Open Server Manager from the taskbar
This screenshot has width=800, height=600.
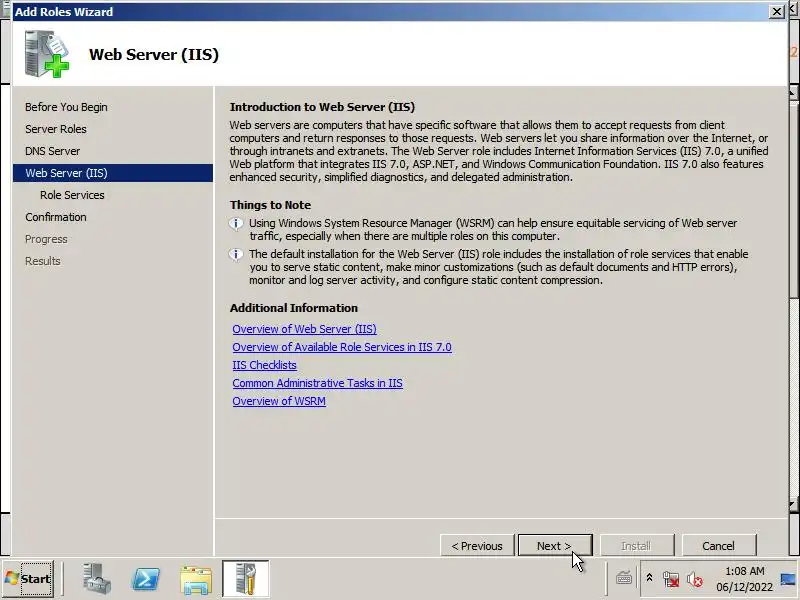coord(96,579)
